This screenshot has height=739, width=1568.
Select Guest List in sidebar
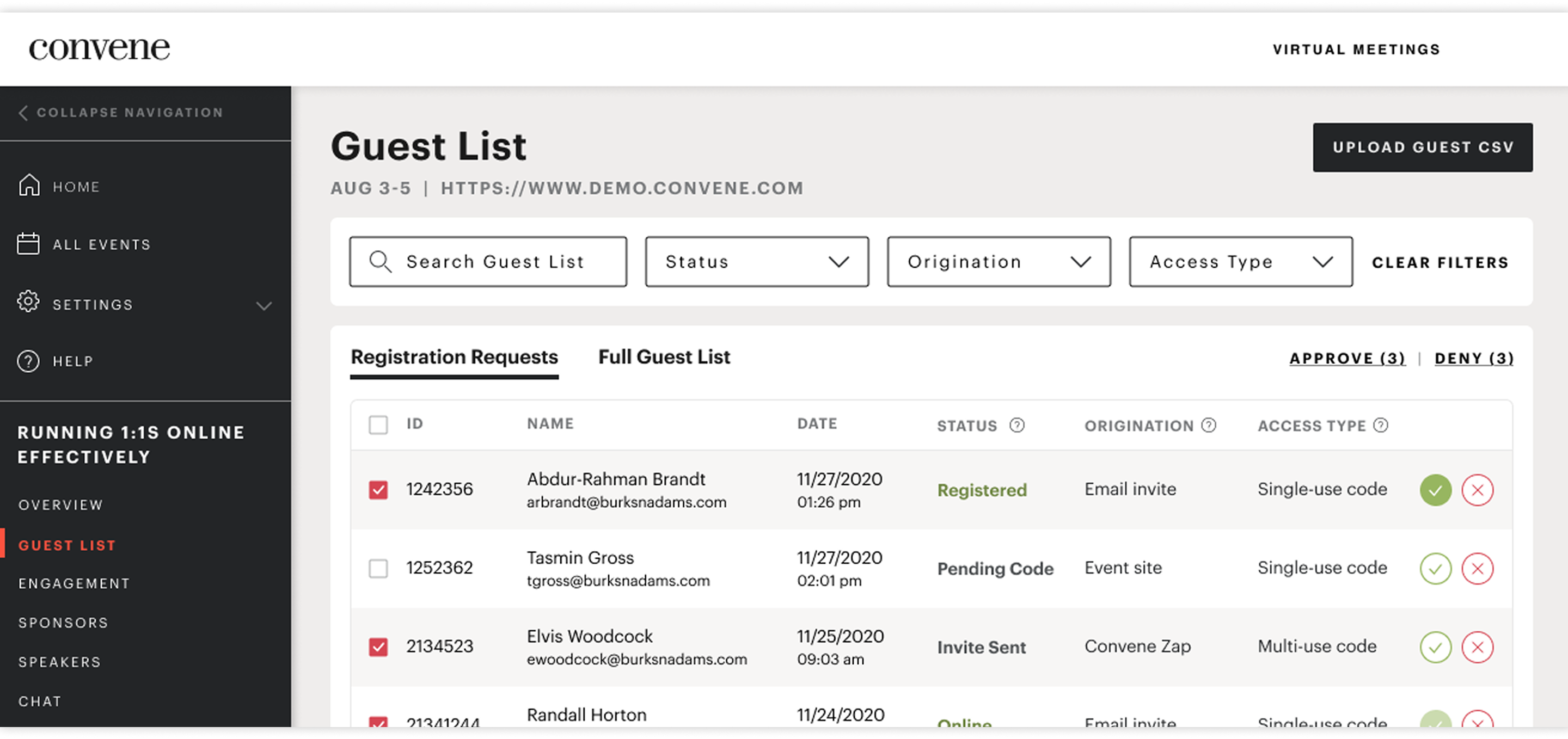pos(67,546)
